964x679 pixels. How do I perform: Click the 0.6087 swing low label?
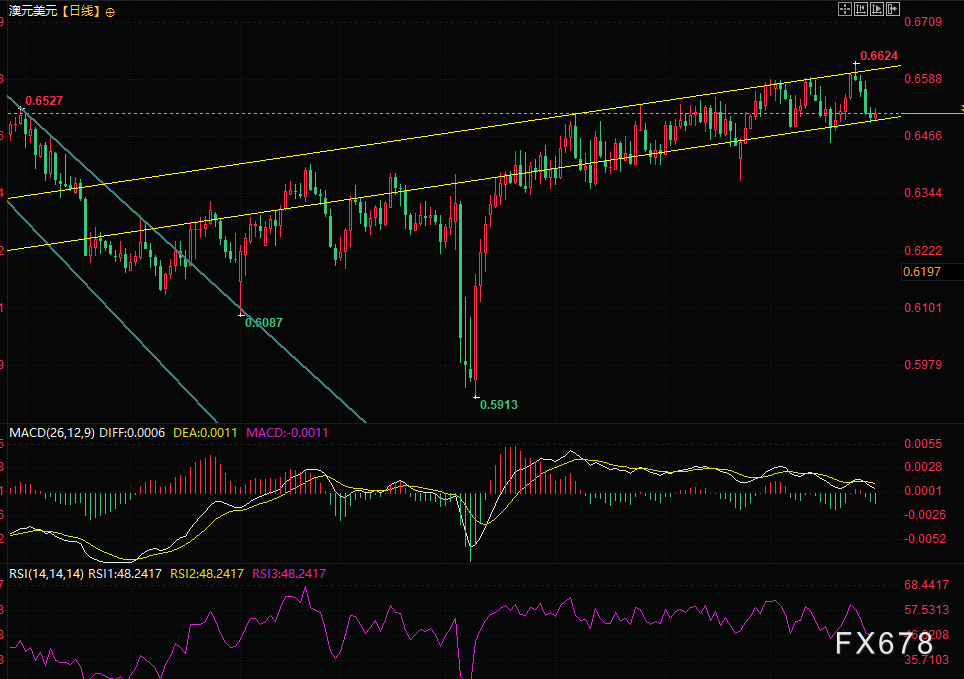pos(264,323)
